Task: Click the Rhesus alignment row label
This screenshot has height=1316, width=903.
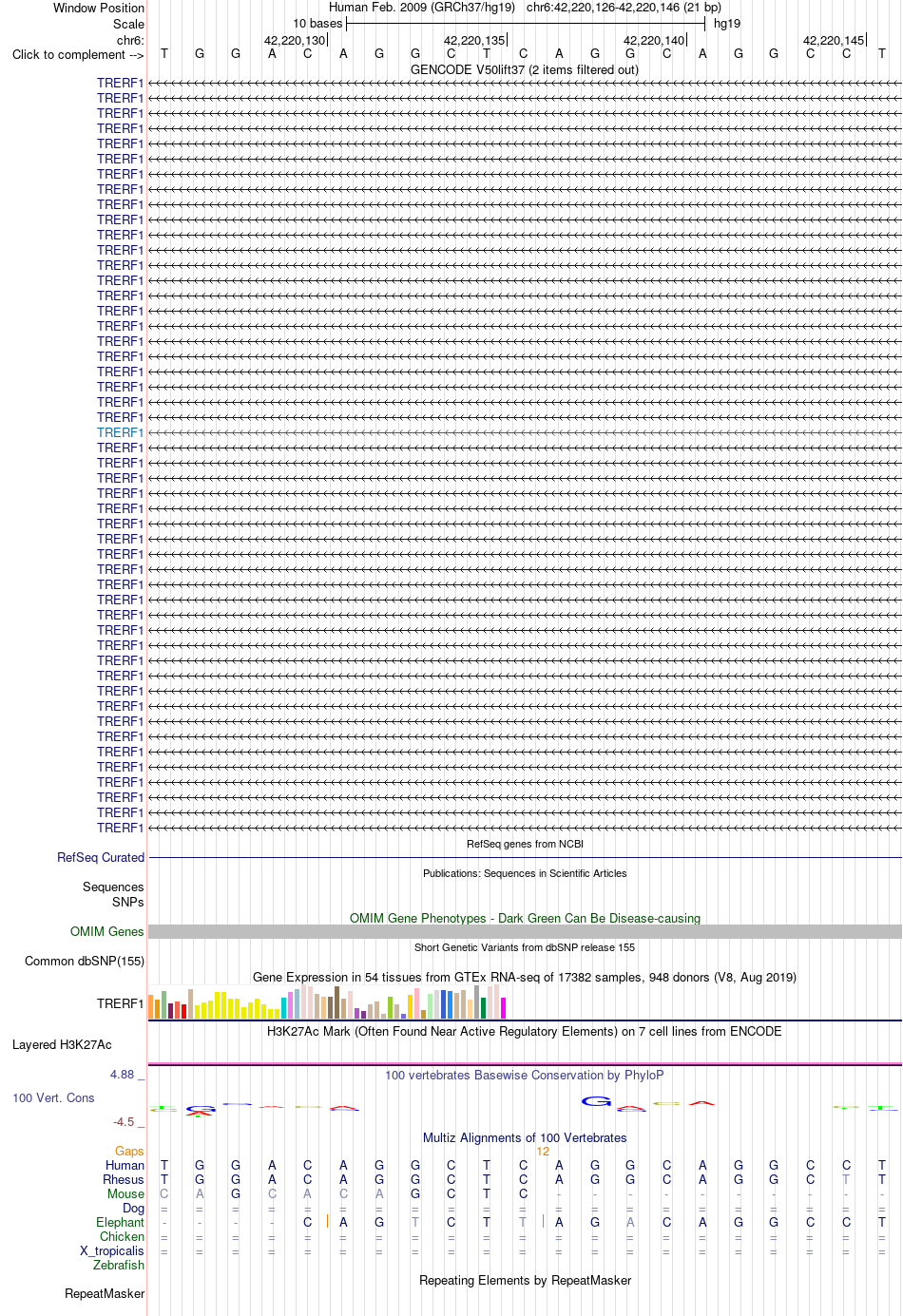Action: (x=124, y=1179)
